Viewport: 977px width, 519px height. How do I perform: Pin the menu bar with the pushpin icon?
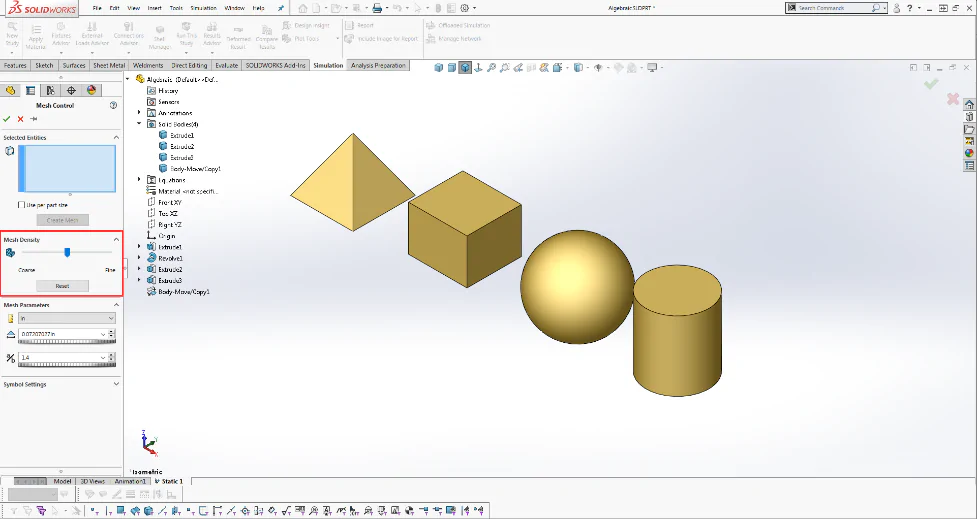pos(280,8)
